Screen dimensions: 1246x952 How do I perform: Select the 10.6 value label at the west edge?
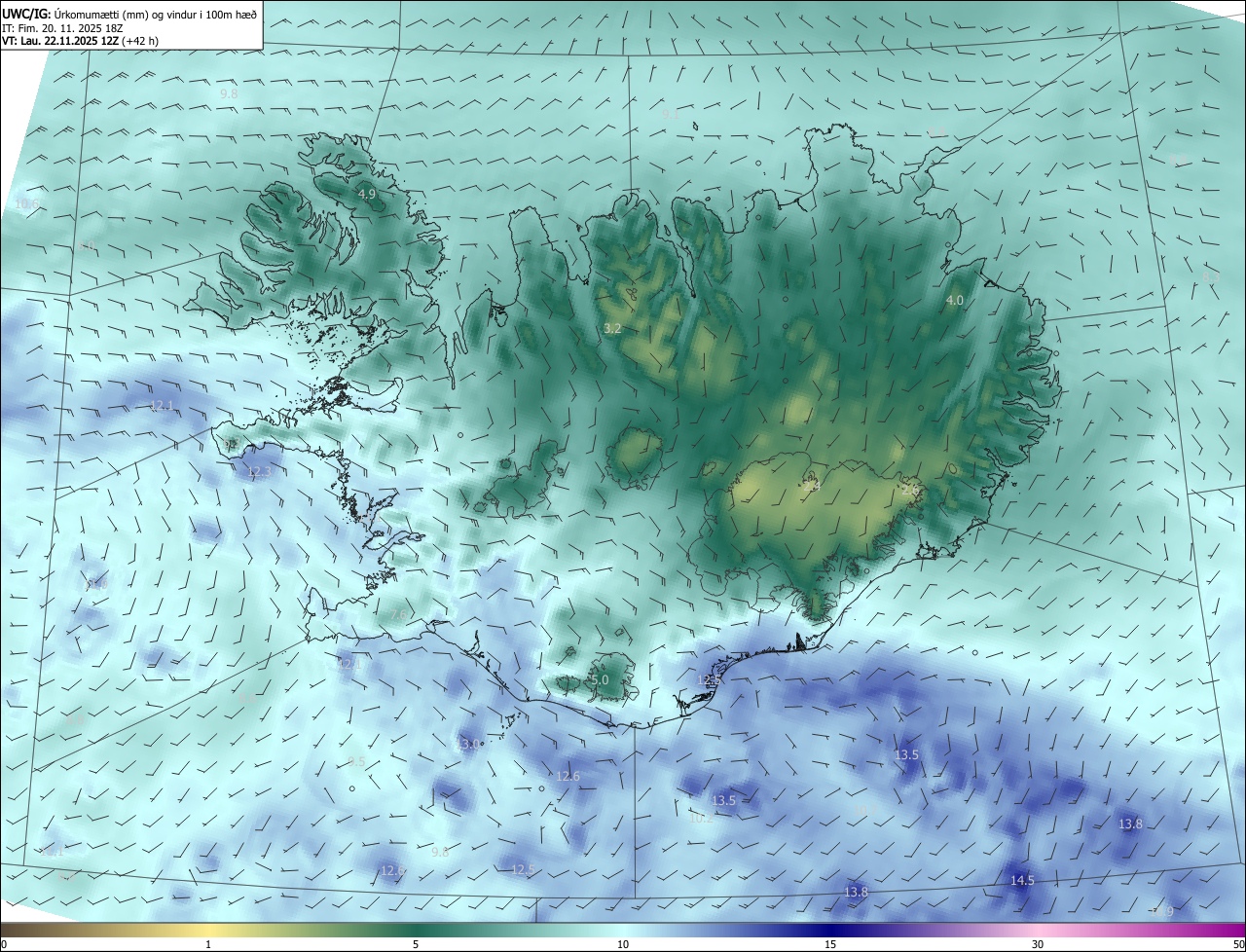pos(26,203)
